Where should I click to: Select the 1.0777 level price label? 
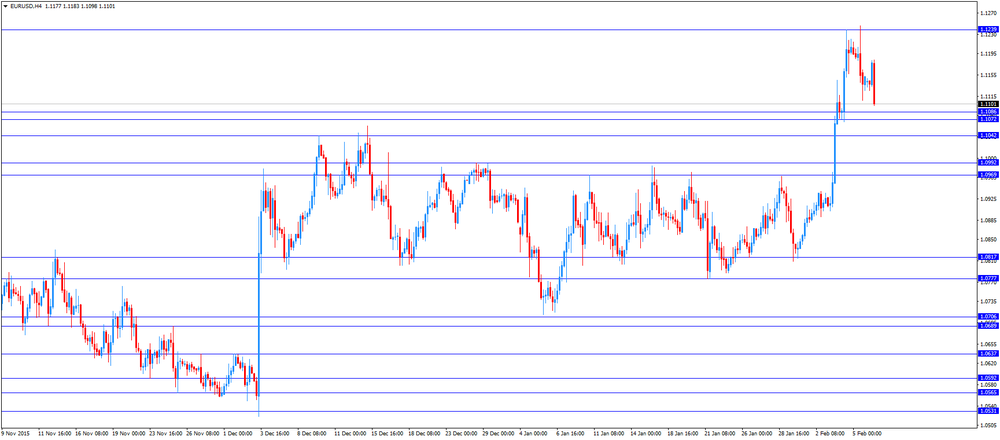pos(988,279)
